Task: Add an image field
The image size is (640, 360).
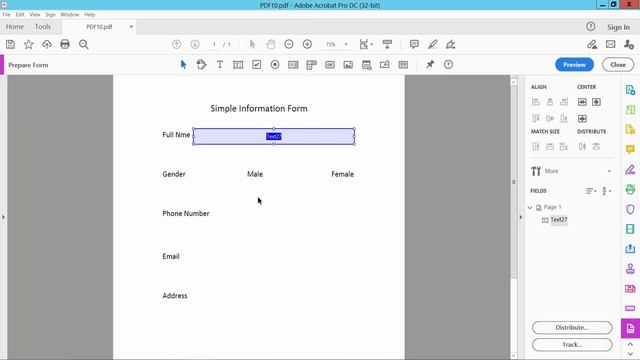Action: click(348, 64)
